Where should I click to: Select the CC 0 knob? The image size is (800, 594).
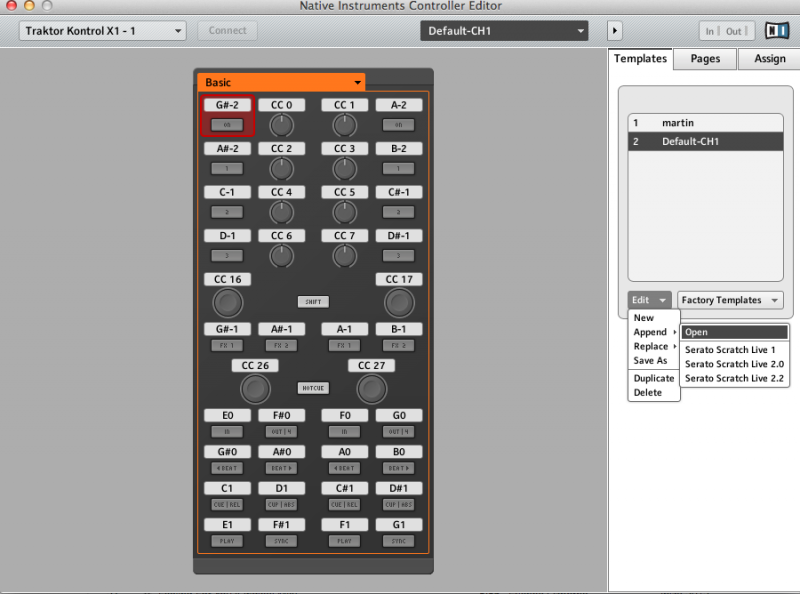tap(282, 125)
